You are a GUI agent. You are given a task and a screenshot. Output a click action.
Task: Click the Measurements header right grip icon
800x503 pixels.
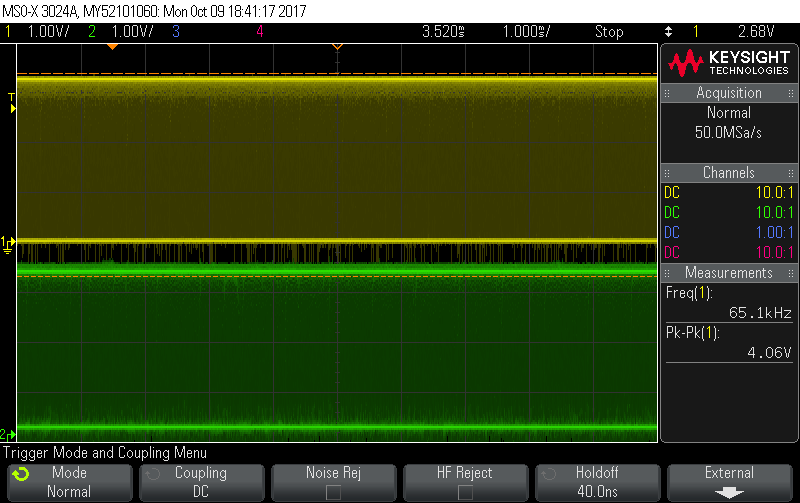791,273
